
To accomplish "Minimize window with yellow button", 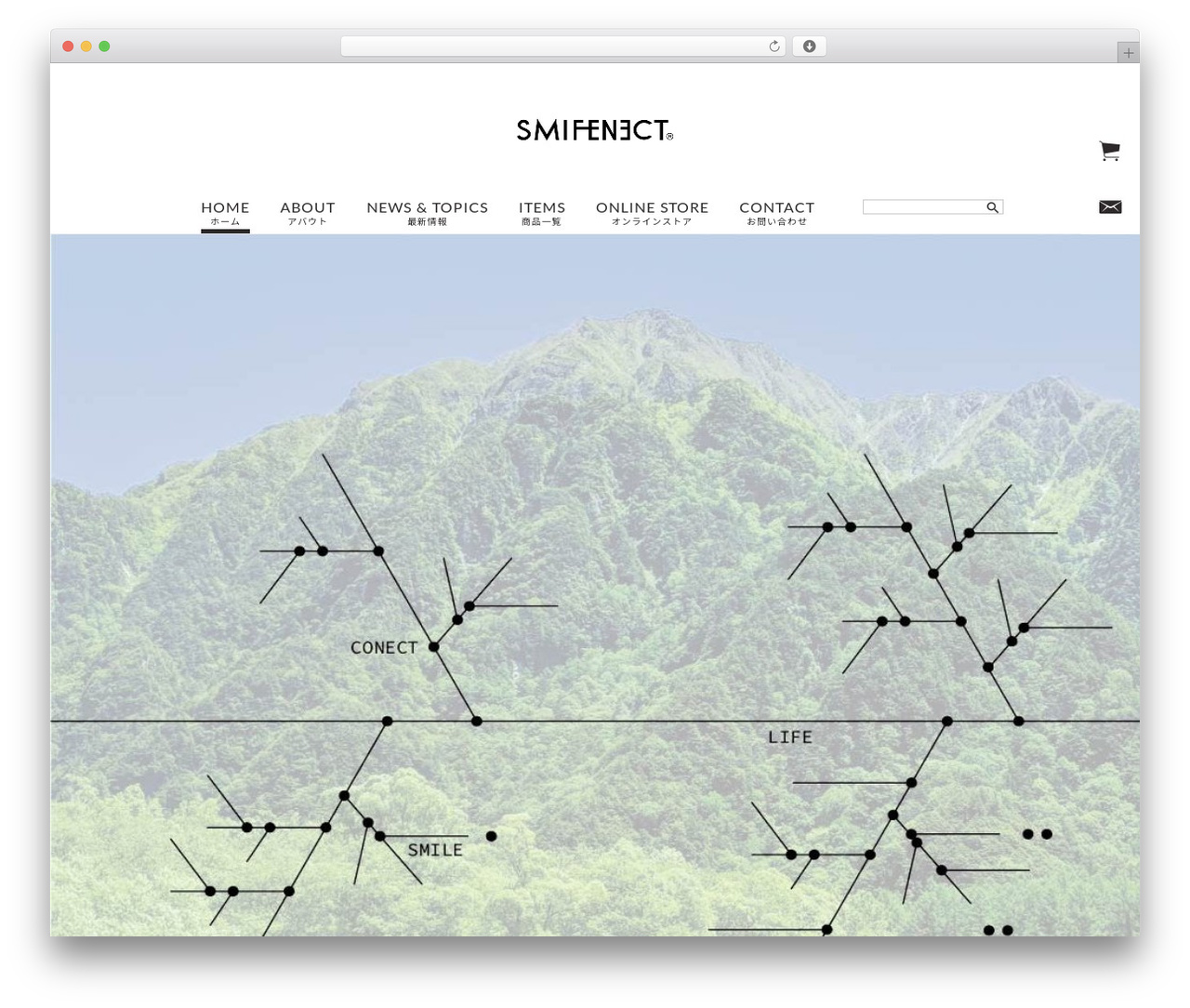I will pyautogui.click(x=86, y=46).
